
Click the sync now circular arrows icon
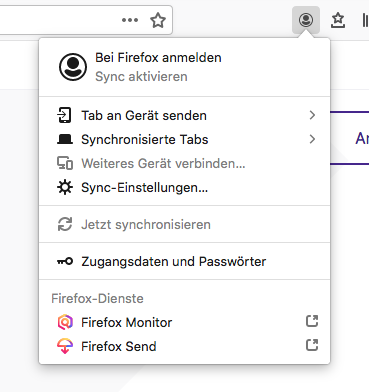point(65,224)
